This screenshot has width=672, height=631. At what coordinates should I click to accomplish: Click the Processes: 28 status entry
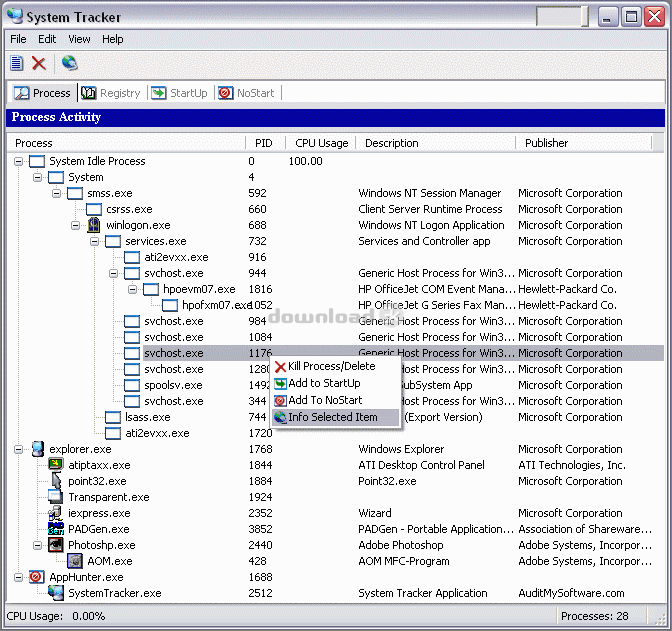pyautogui.click(x=594, y=616)
